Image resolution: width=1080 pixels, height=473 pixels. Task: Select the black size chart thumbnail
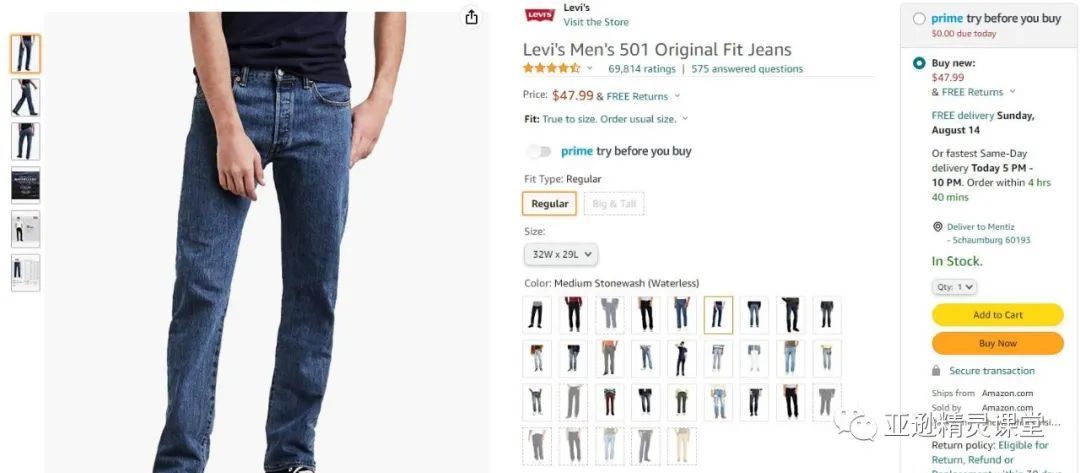click(x=26, y=185)
